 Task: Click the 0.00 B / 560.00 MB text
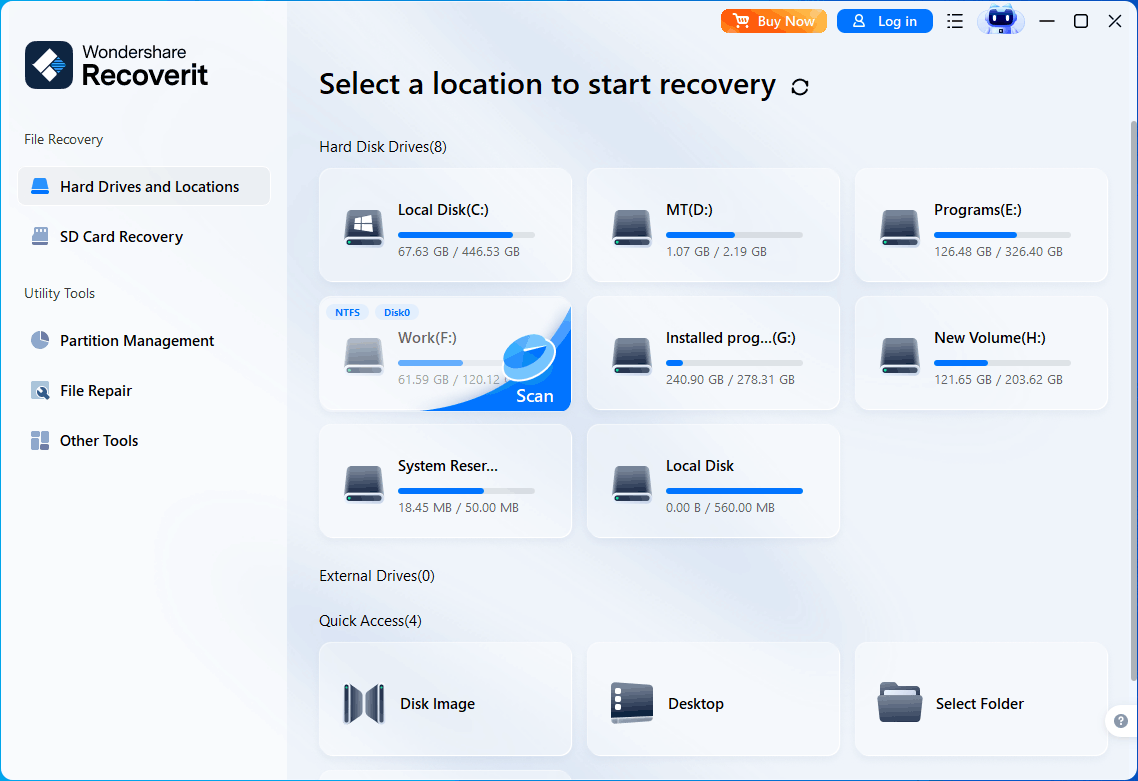click(720, 507)
